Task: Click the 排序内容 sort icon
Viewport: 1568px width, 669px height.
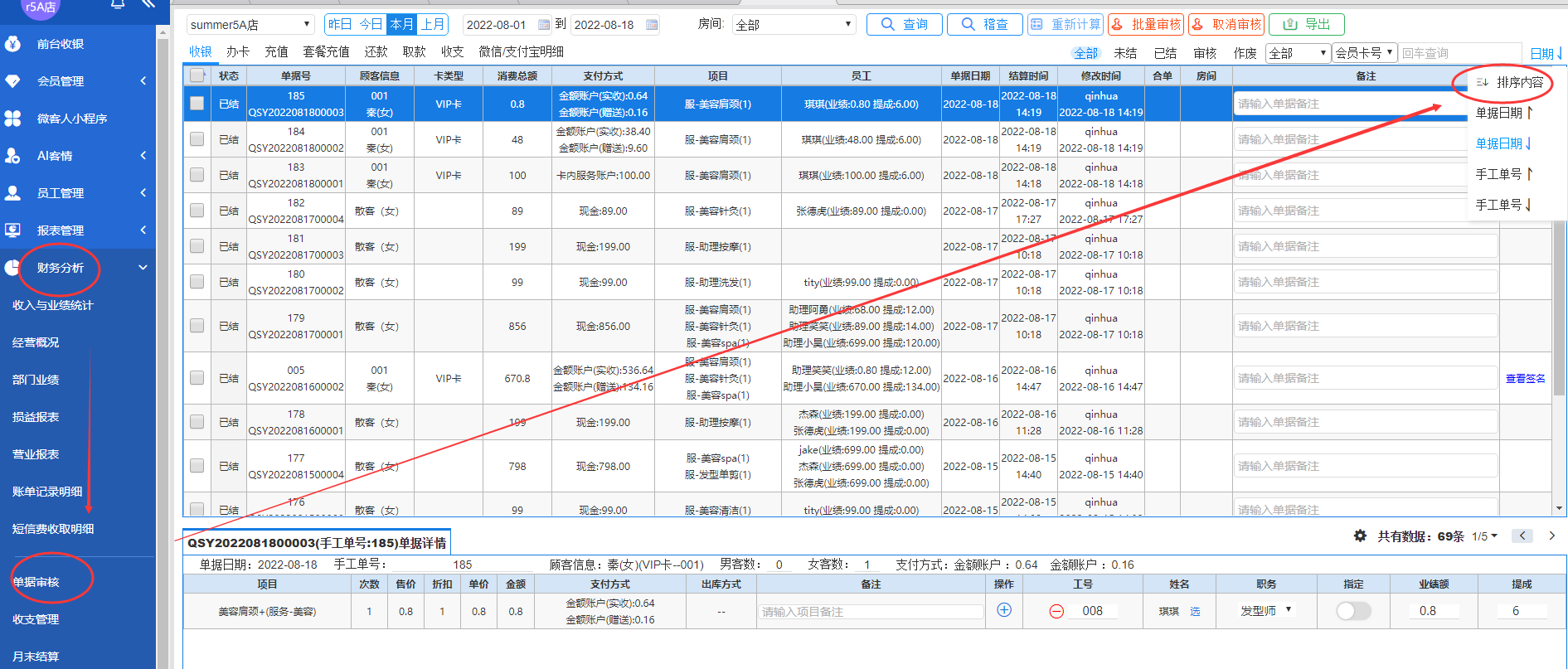Action: coord(1482,82)
